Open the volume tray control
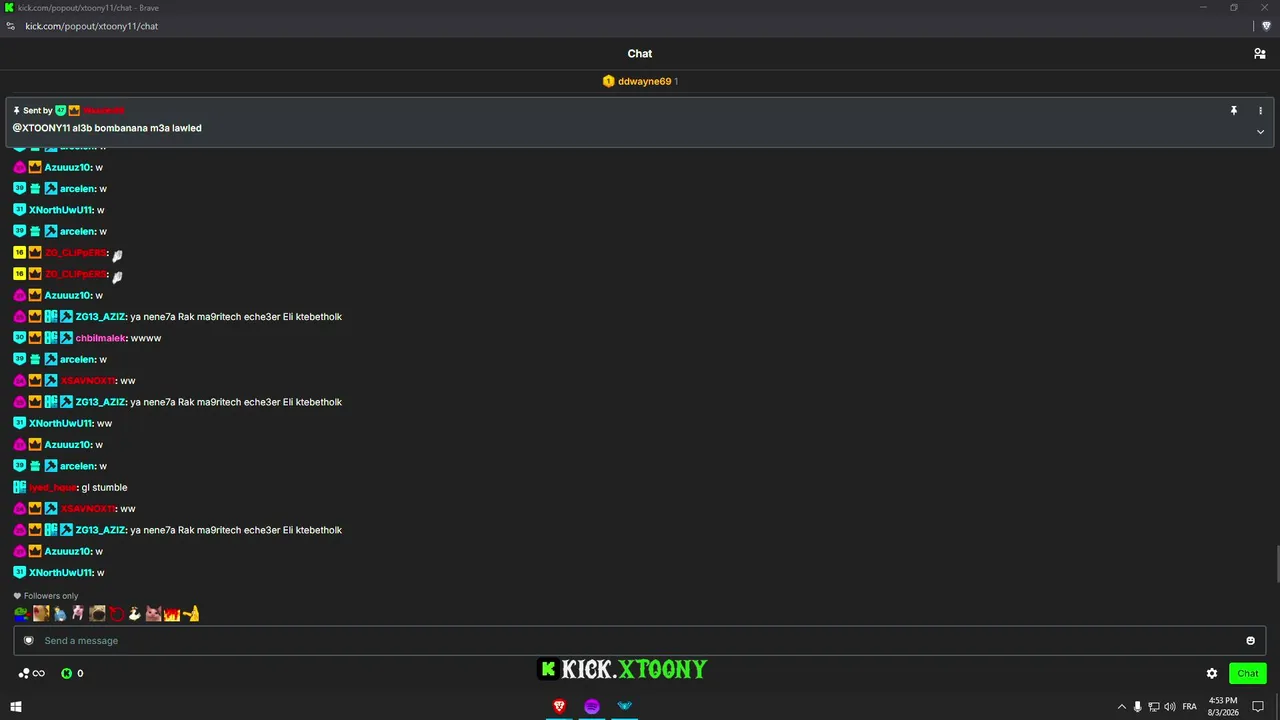Screen dimensions: 1280x720 [1169, 707]
